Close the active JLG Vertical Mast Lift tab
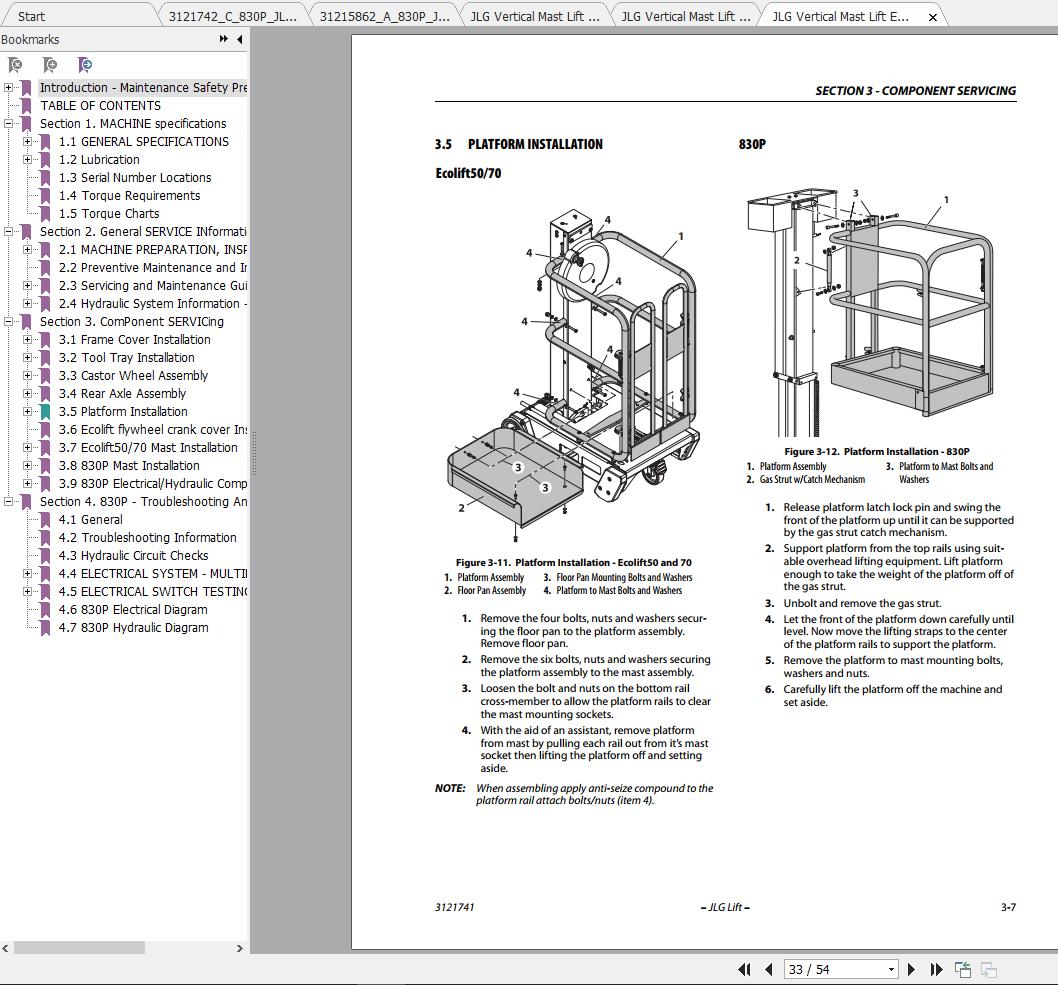 tap(932, 17)
